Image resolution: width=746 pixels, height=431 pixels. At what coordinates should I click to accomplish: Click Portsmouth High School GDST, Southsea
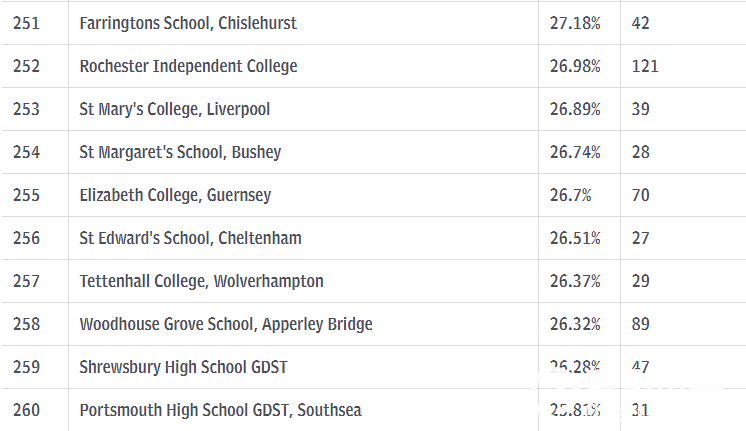(x=220, y=410)
